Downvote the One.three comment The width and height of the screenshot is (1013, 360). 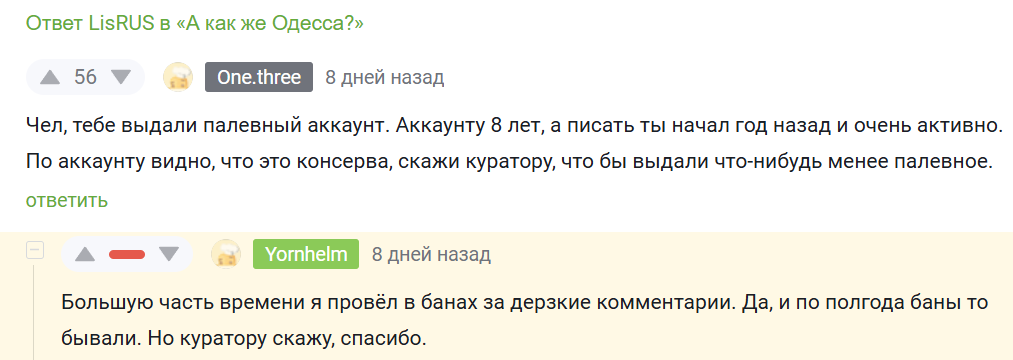(x=120, y=78)
